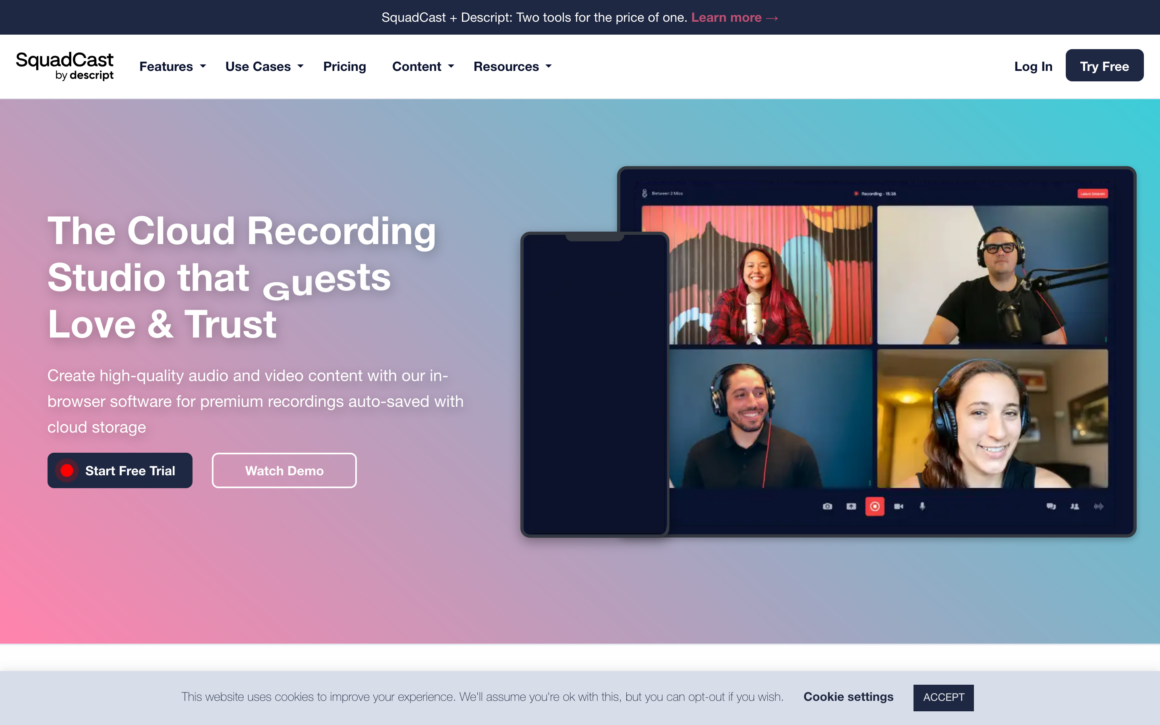The height and width of the screenshot is (725, 1160).
Task: Click the Start Free Trial button
Action: point(119,470)
